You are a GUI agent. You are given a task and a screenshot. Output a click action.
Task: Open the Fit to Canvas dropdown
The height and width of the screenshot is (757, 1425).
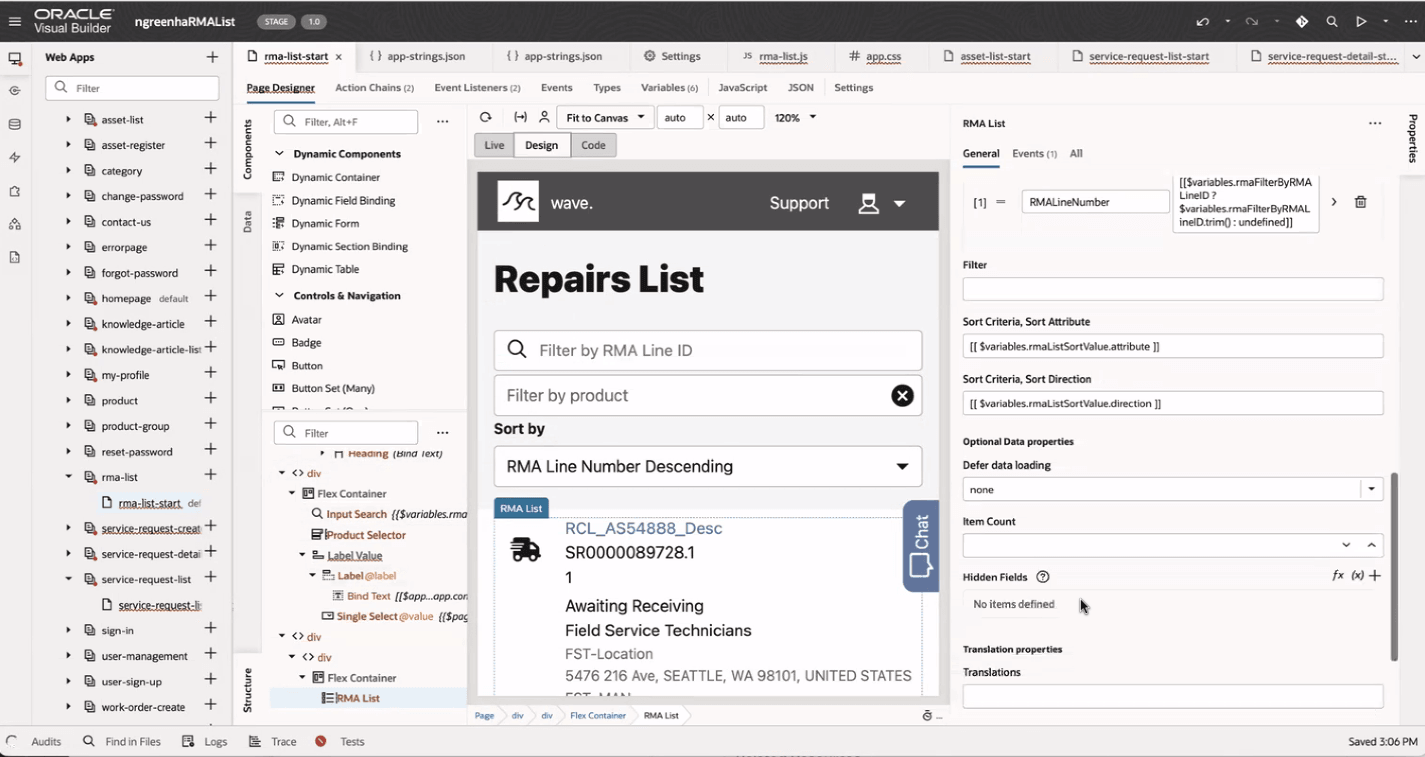pos(604,116)
